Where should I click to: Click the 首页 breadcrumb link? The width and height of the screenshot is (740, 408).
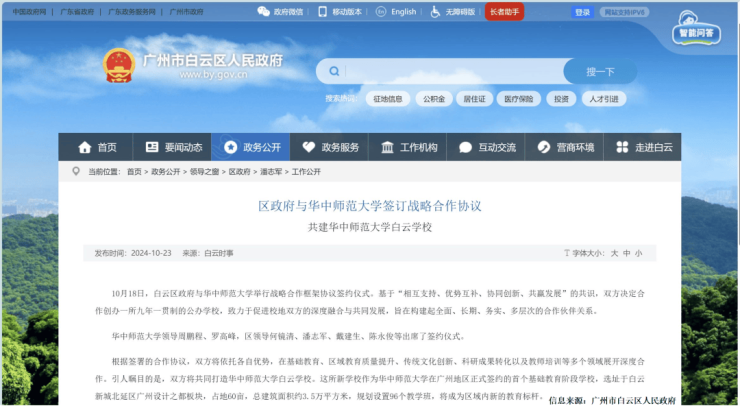click(134, 172)
